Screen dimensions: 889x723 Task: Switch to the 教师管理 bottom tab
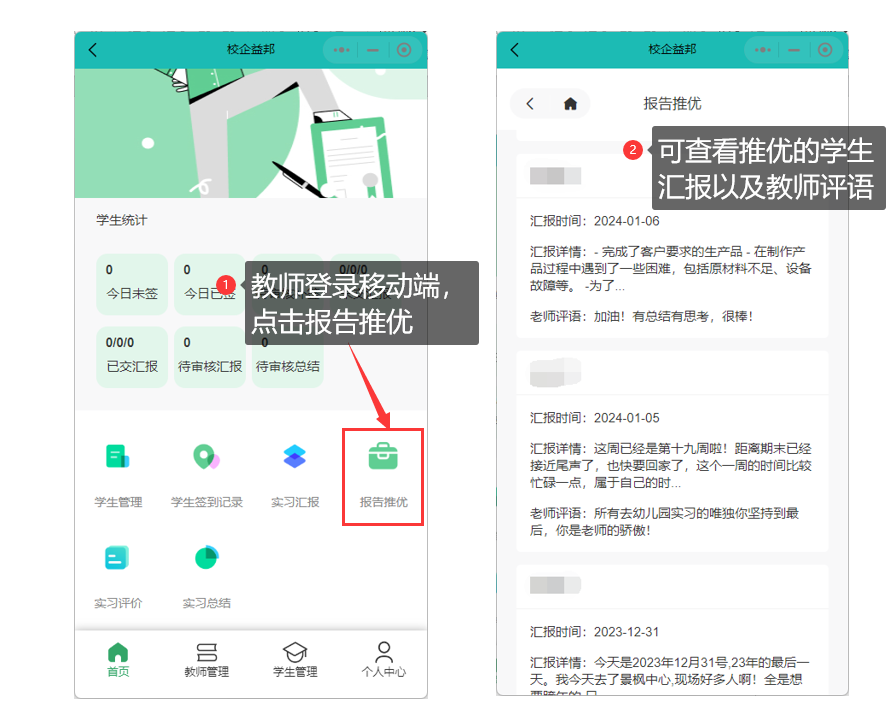pyautogui.click(x=207, y=660)
